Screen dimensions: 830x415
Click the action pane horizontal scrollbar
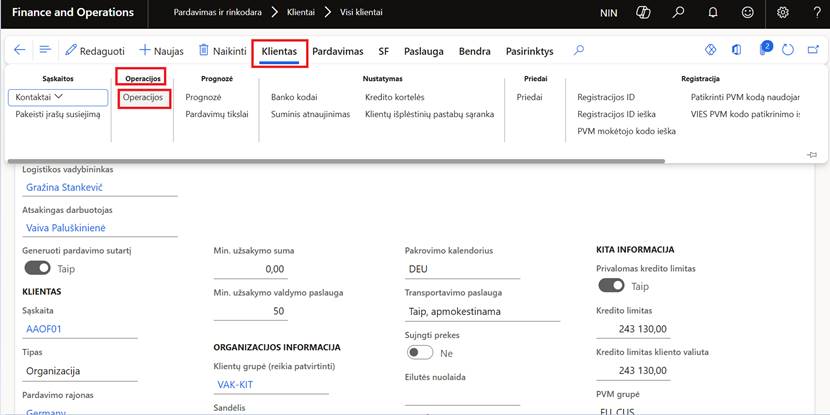pyautogui.click(x=336, y=161)
